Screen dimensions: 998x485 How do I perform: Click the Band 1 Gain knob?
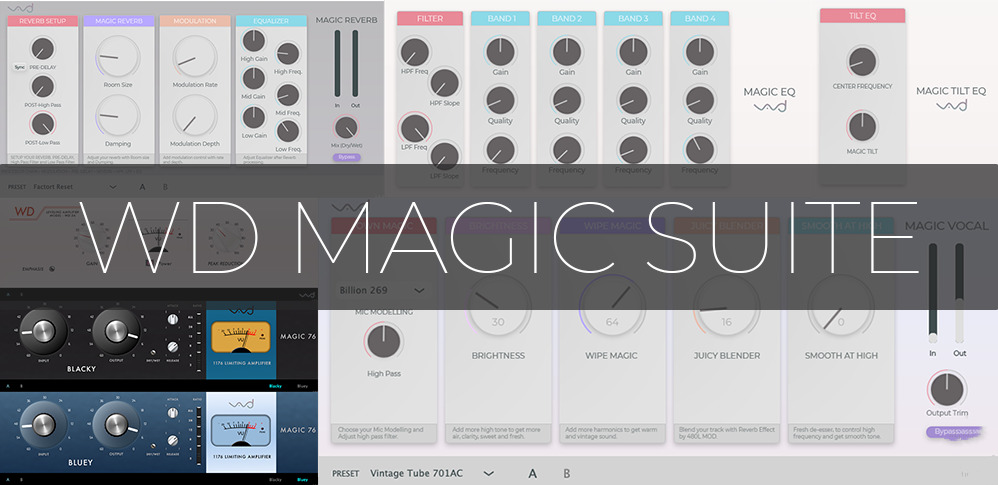tap(500, 52)
